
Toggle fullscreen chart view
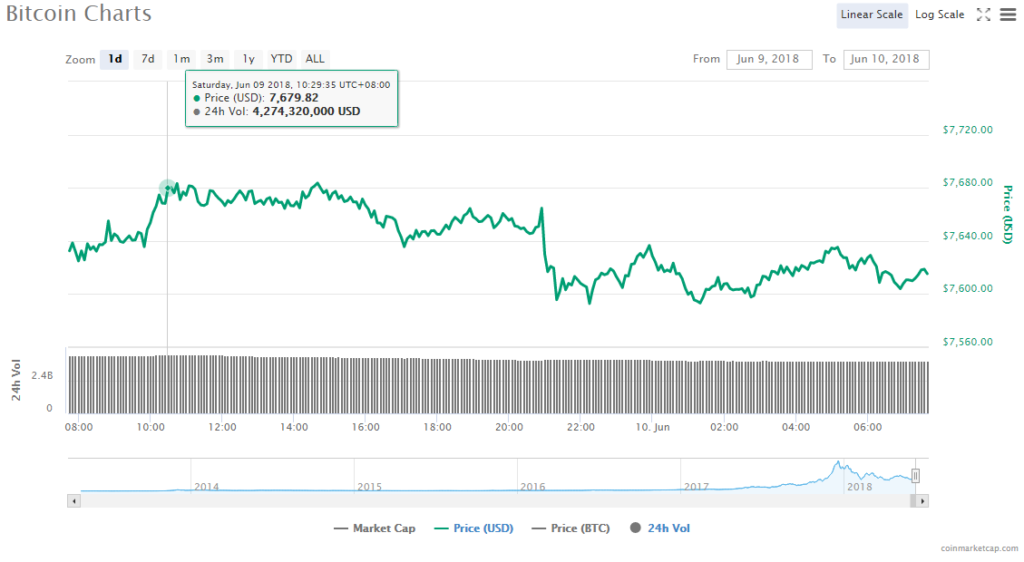(x=984, y=14)
